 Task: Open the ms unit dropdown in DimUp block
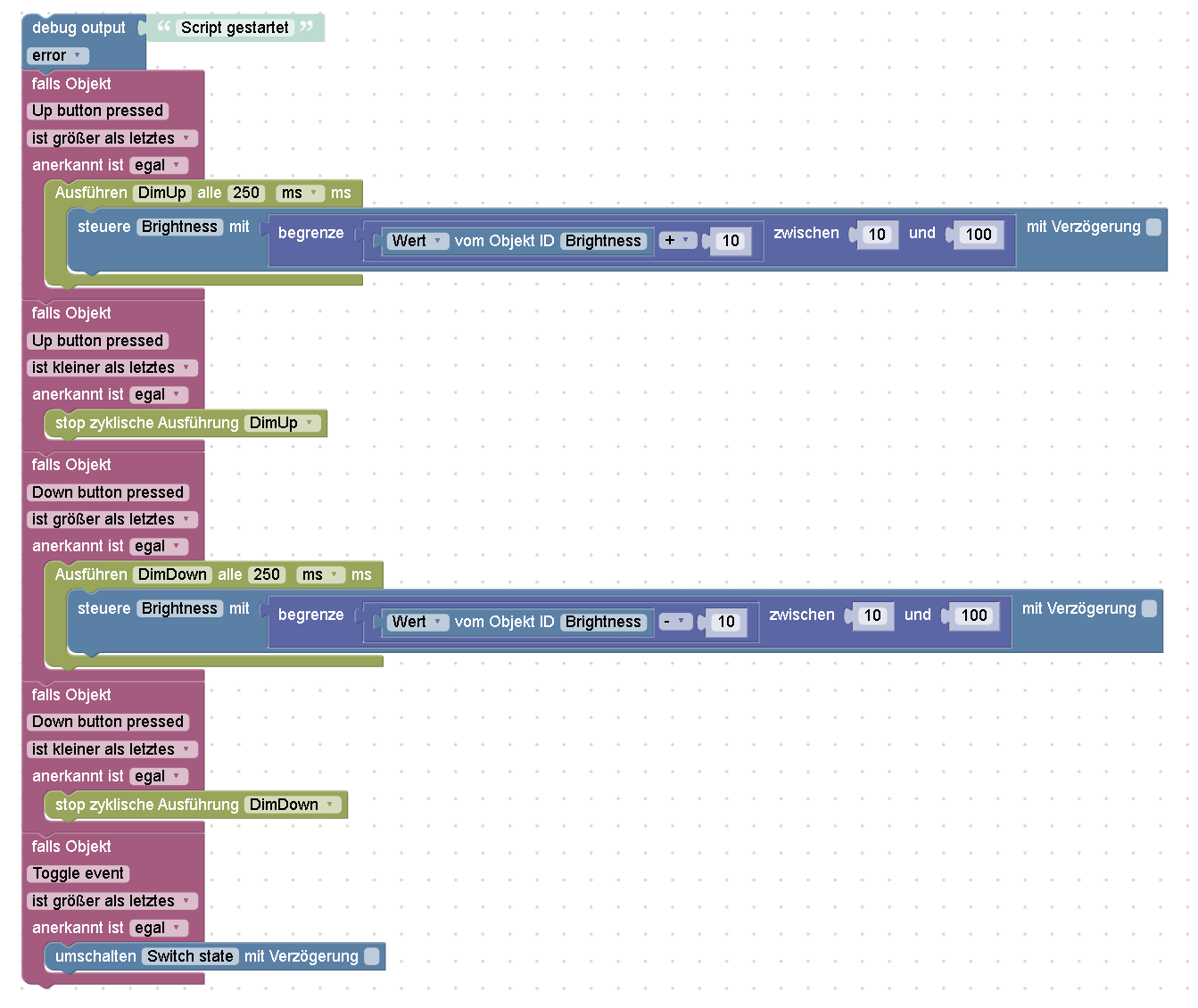tap(301, 193)
